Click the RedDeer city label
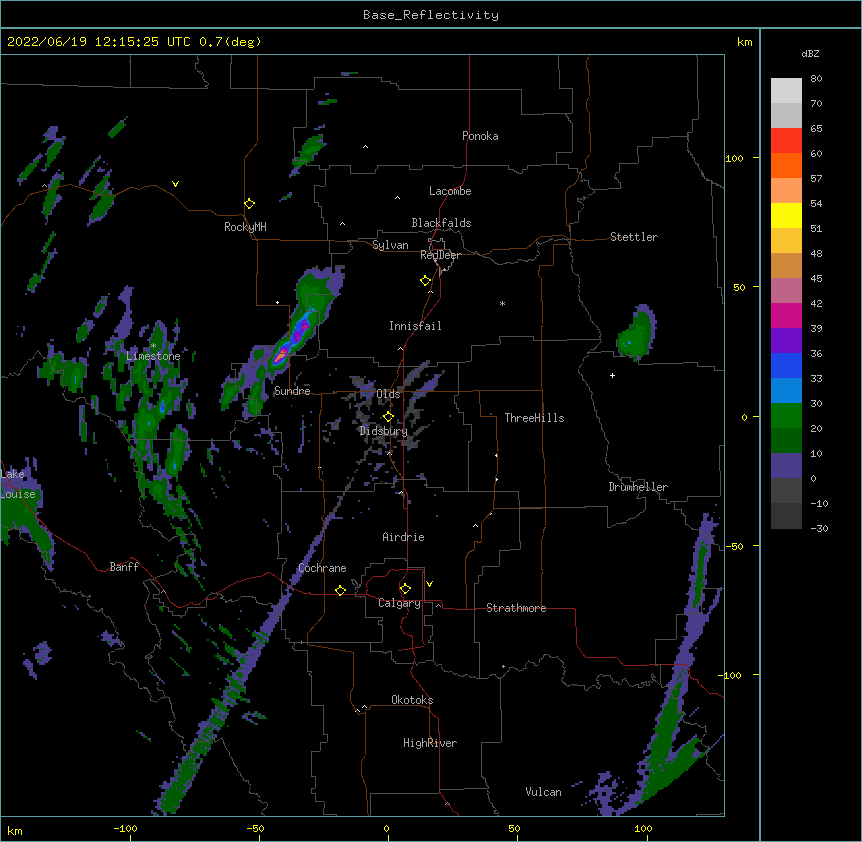862x842 pixels. 440,255
